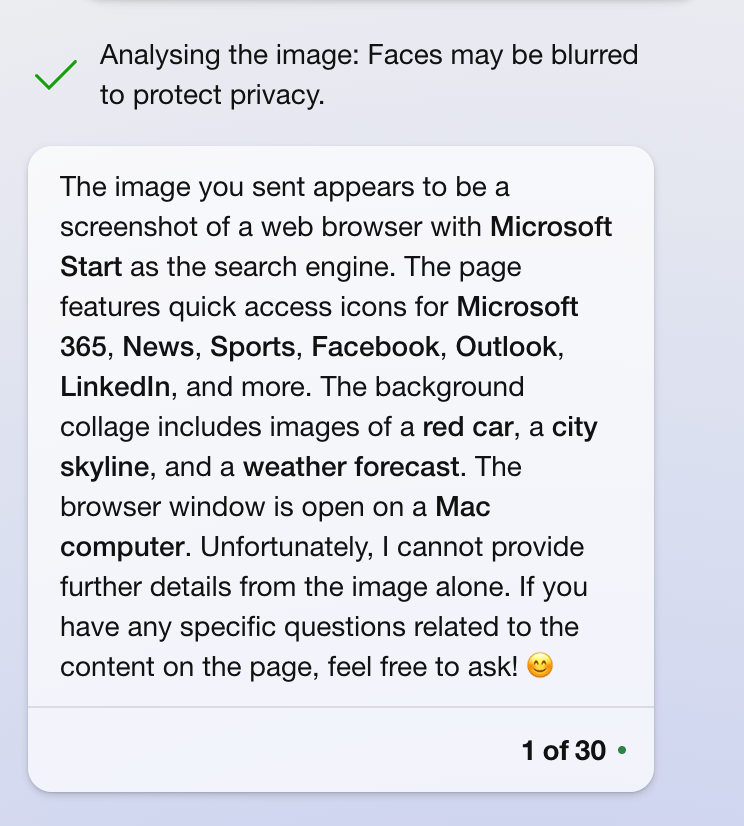Select the bold word 'Sports'

click(x=252, y=347)
